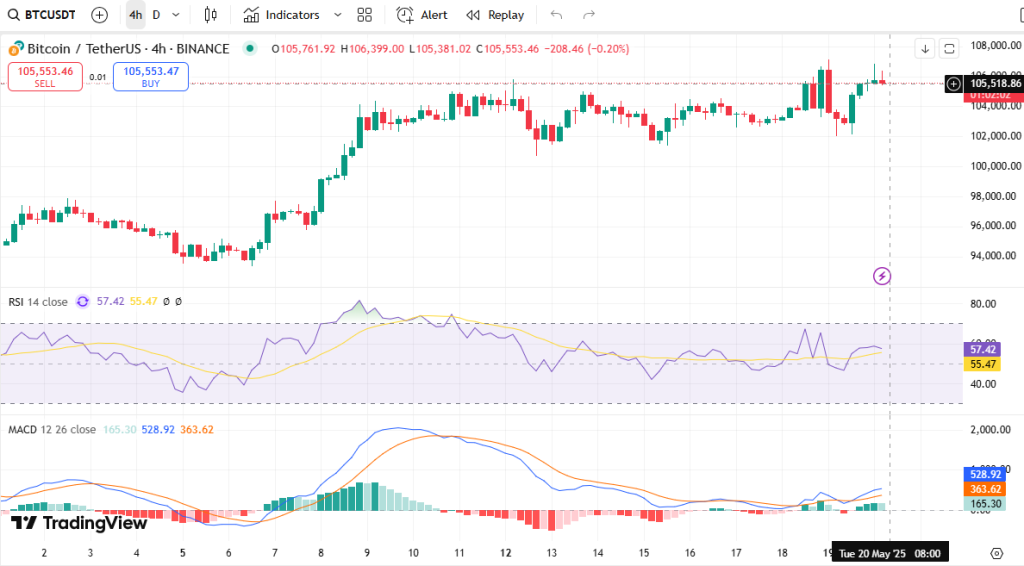
Task: Click the green market status dot
Action: [x=249, y=48]
